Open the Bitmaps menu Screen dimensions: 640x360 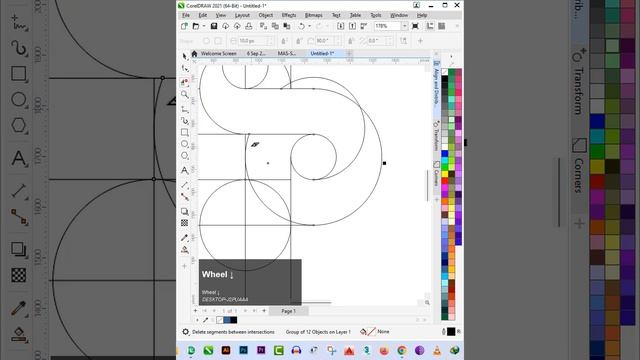[x=313, y=15]
